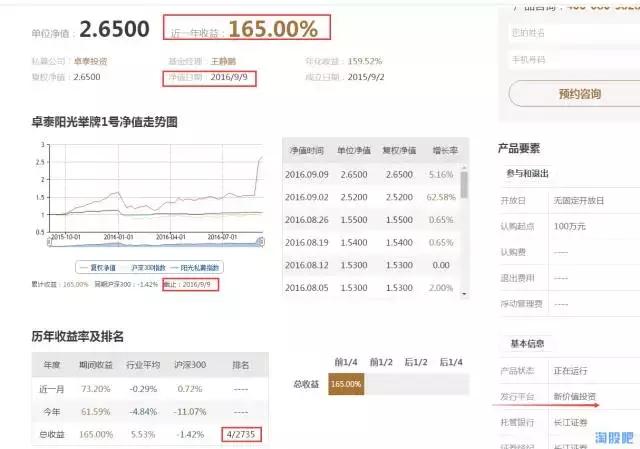
Task: Click the 新价值投资 platform value
Action: click(x=574, y=396)
